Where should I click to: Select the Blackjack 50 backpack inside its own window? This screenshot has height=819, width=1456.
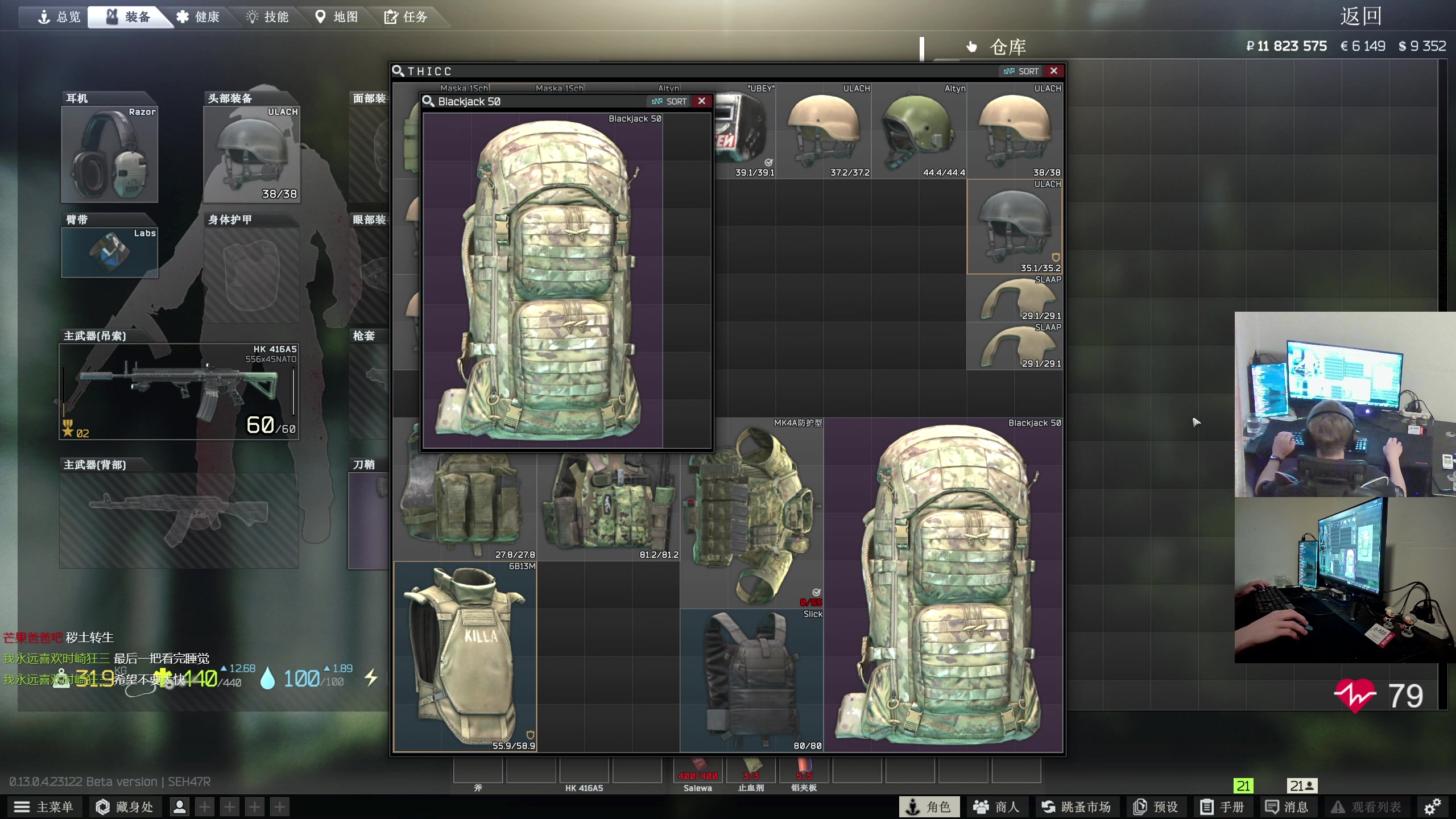[543, 280]
